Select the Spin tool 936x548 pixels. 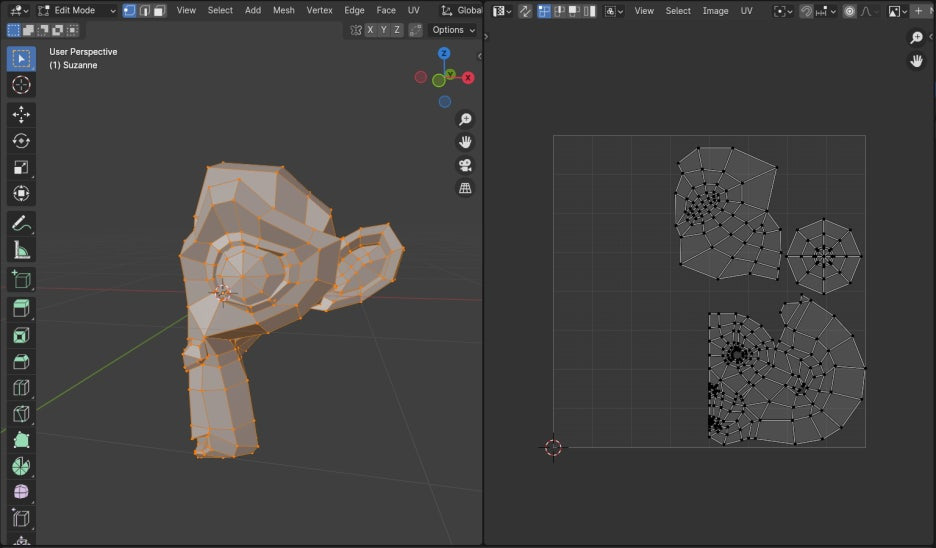(21, 466)
